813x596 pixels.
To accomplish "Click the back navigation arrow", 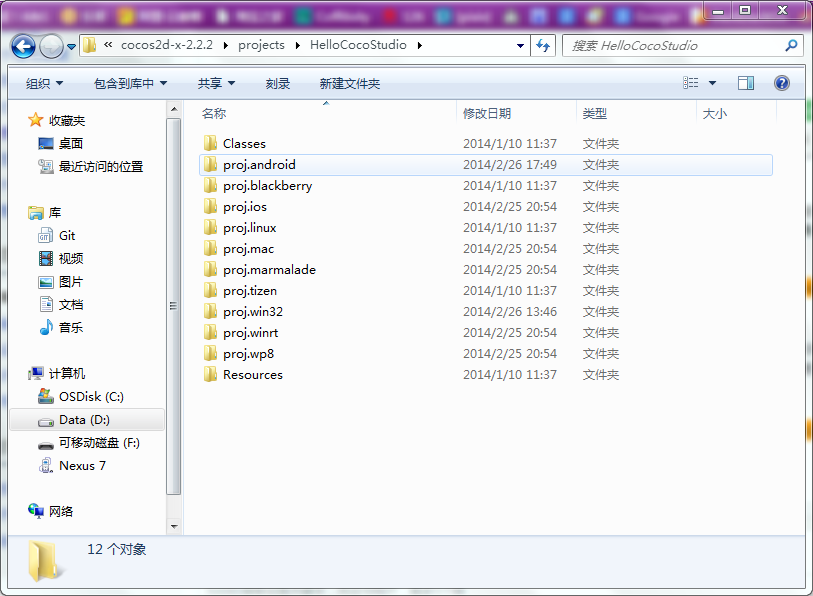I will click(x=22, y=46).
